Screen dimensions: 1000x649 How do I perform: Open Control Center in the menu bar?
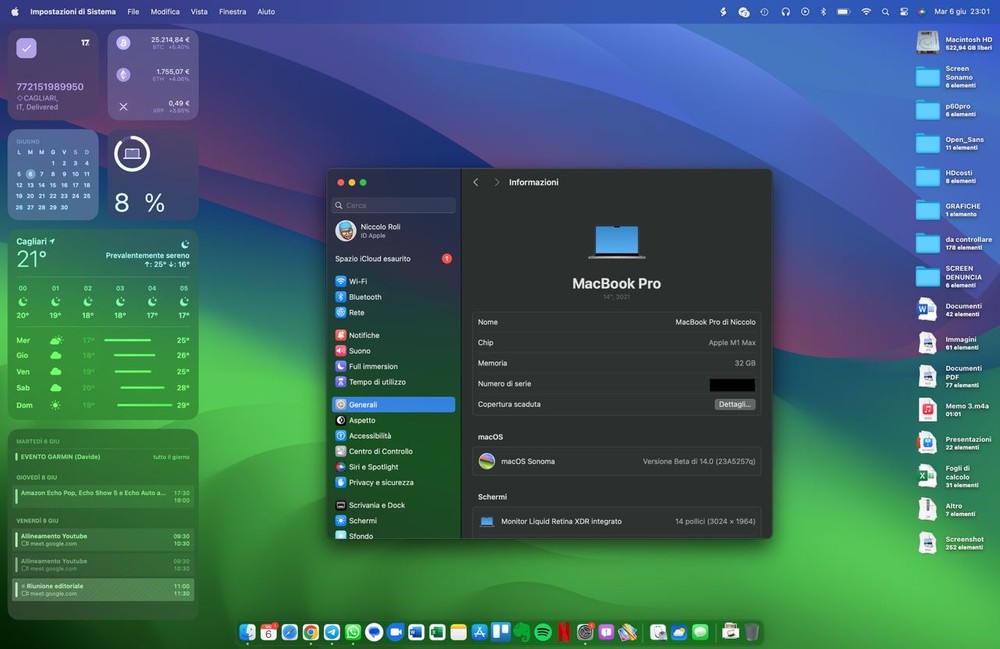click(904, 11)
